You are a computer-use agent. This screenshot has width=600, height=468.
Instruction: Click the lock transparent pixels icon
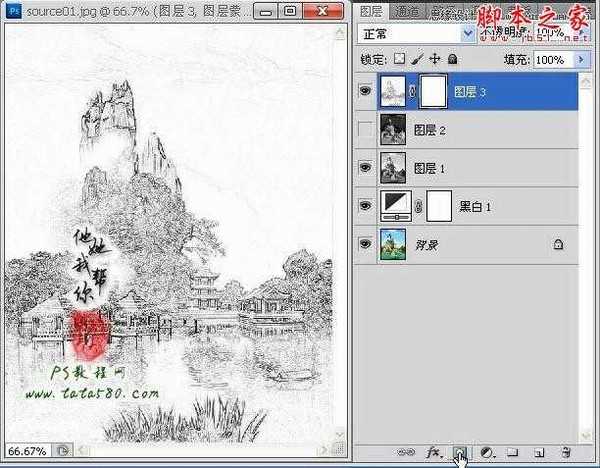click(x=399, y=59)
